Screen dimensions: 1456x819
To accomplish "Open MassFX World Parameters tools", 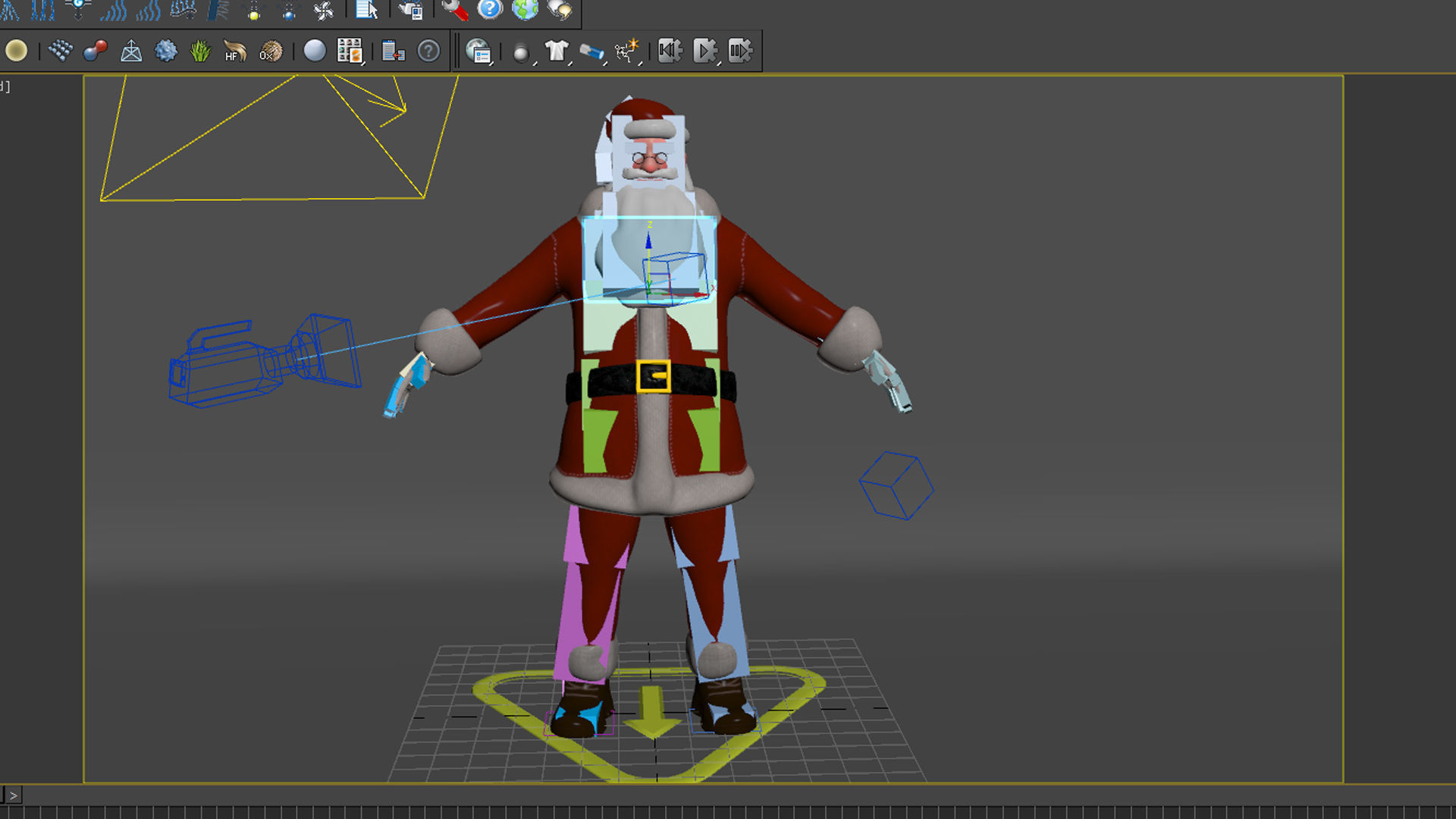I will tap(479, 51).
